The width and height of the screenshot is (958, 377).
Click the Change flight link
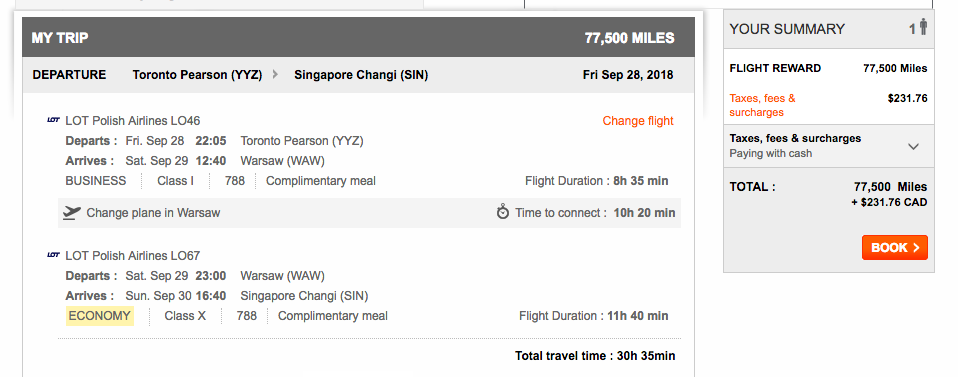638,121
